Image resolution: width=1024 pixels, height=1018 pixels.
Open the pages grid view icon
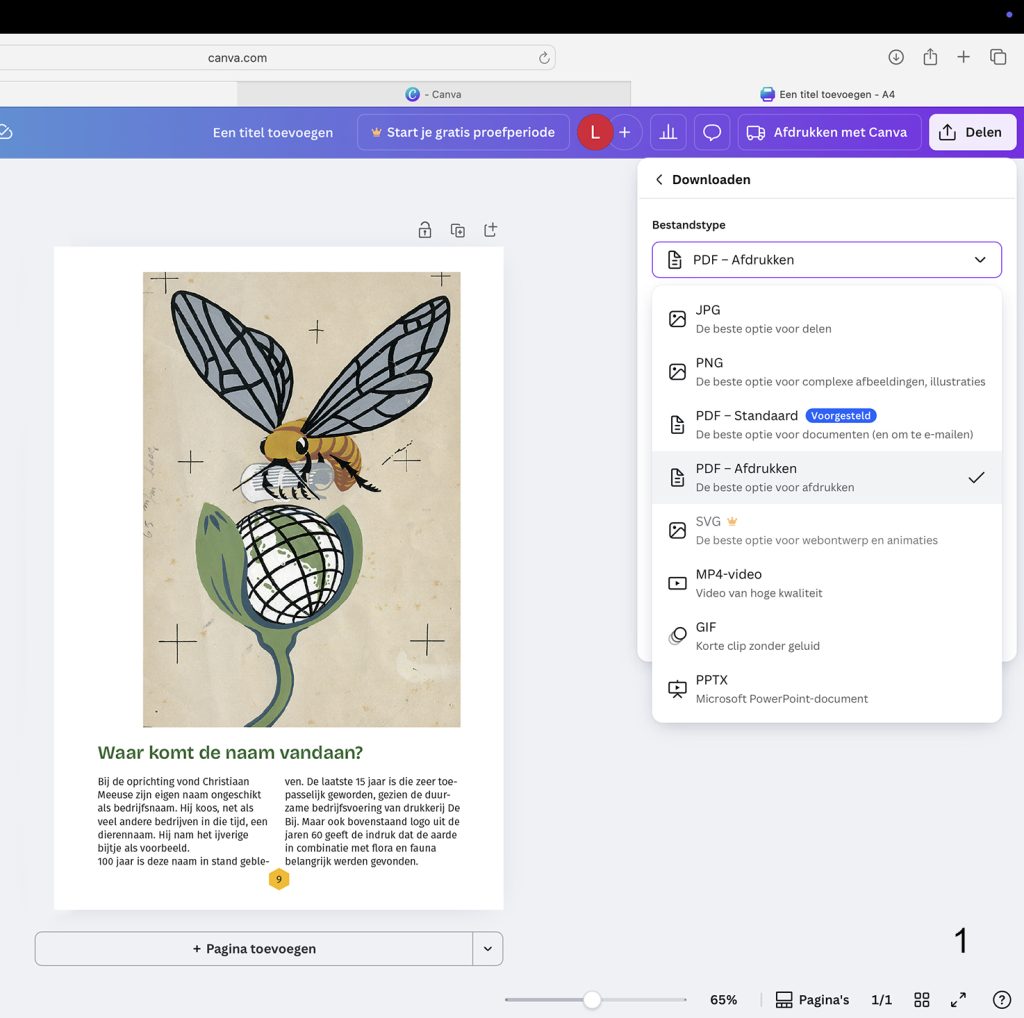coord(921,999)
